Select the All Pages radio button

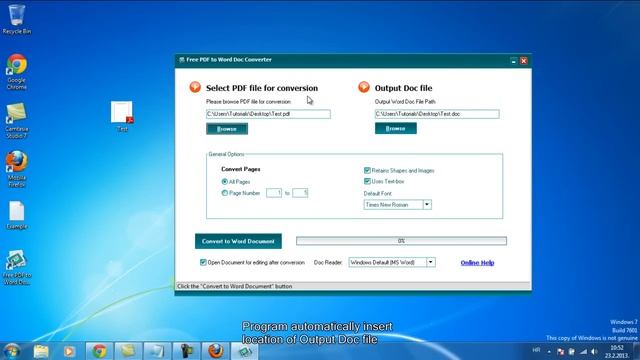224,182
